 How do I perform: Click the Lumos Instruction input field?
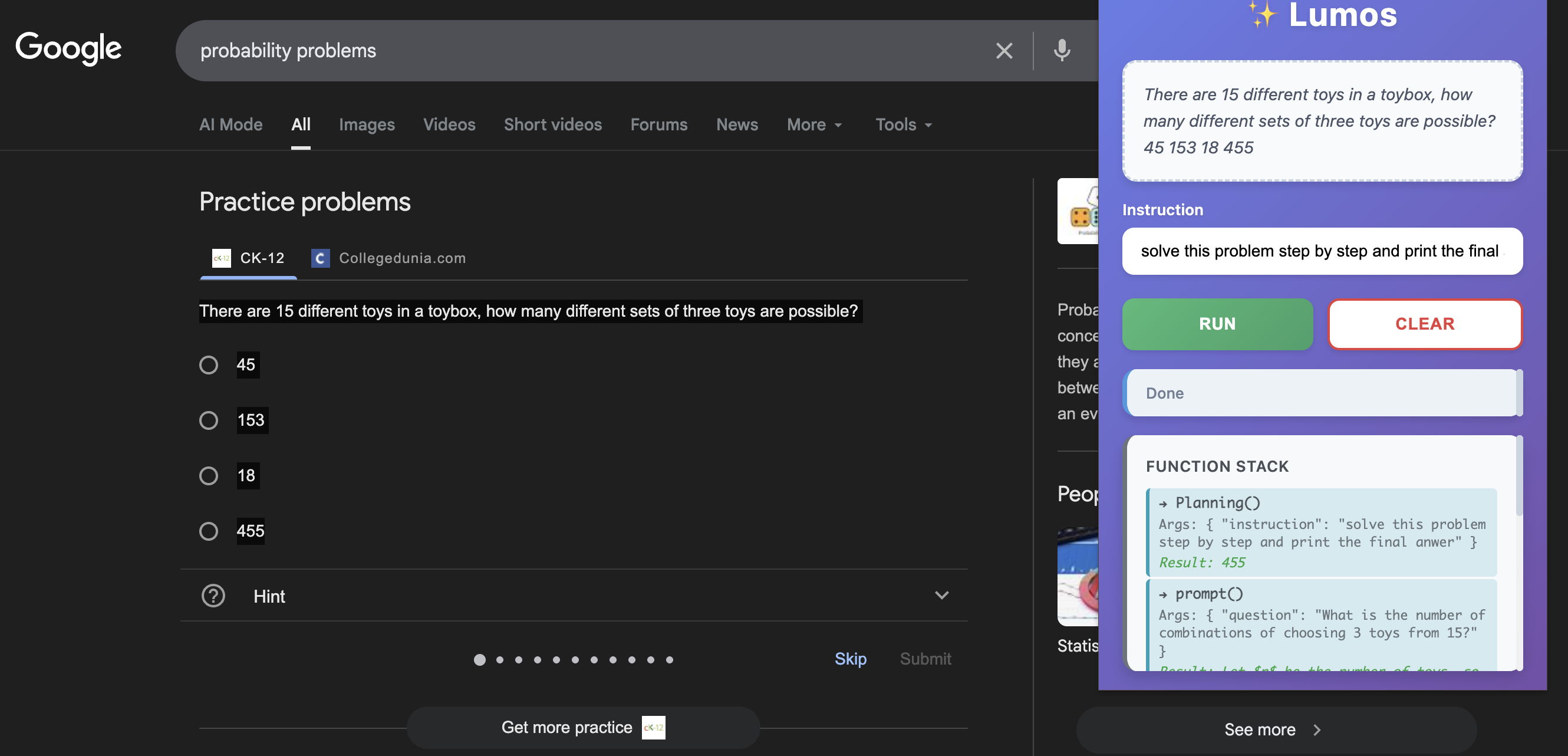1322,251
